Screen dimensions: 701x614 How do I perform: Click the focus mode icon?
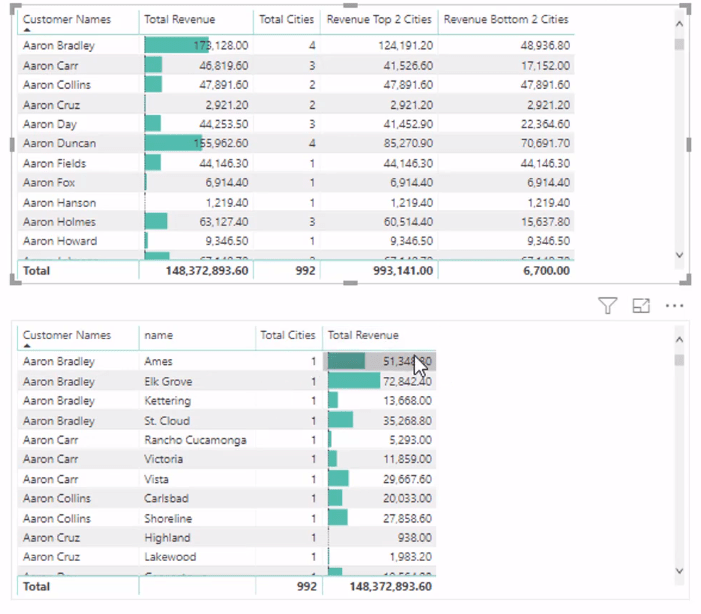pyautogui.click(x=641, y=306)
